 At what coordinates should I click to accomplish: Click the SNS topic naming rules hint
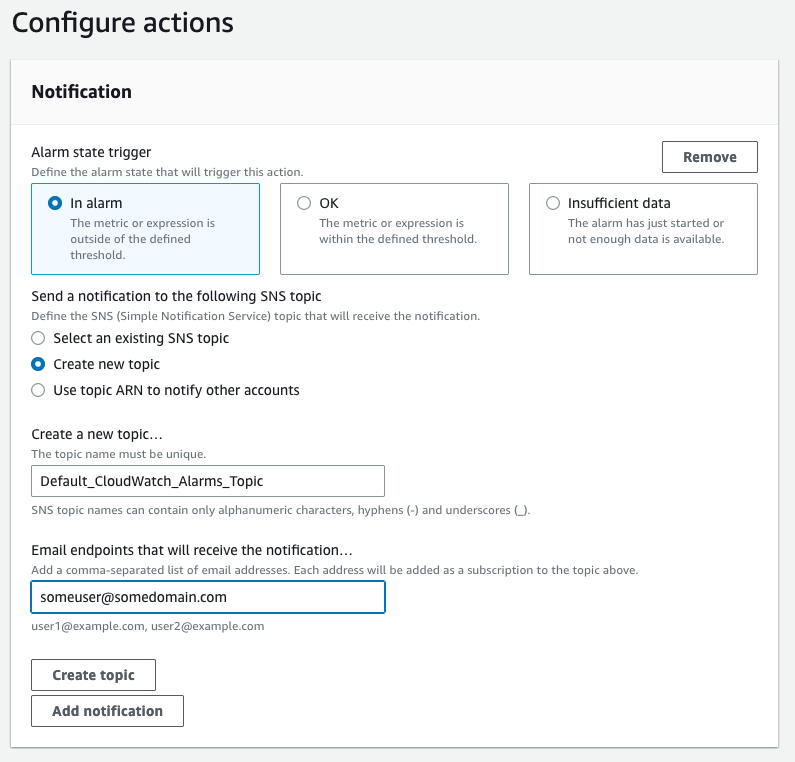coord(281,510)
